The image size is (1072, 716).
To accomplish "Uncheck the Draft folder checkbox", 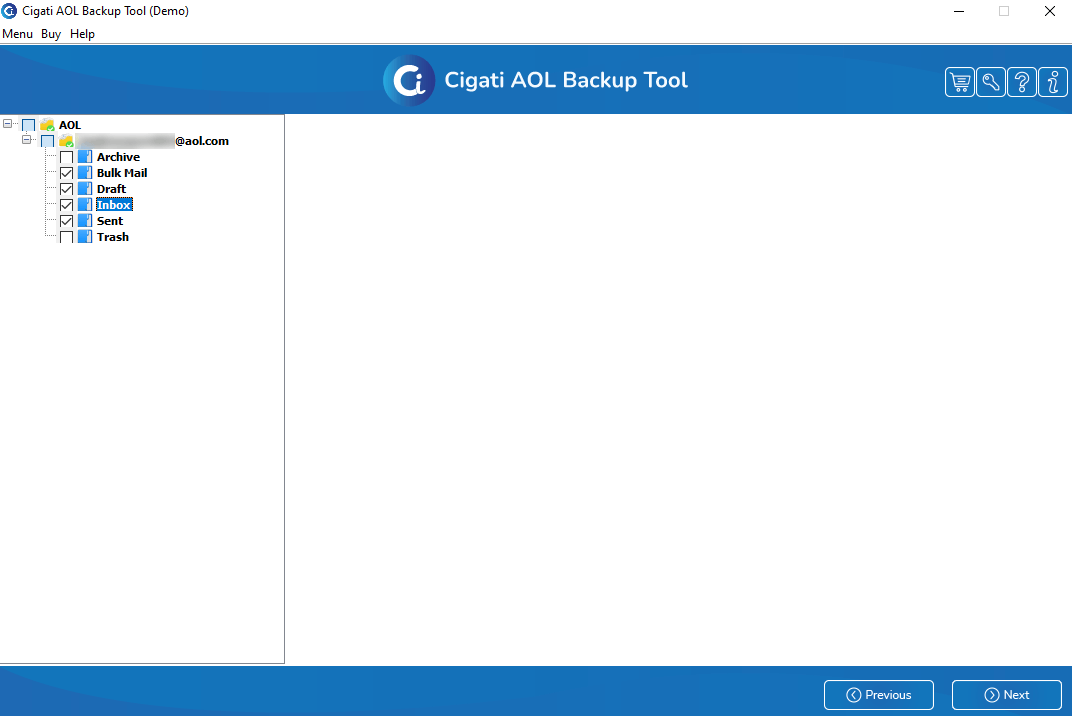I will [66, 189].
